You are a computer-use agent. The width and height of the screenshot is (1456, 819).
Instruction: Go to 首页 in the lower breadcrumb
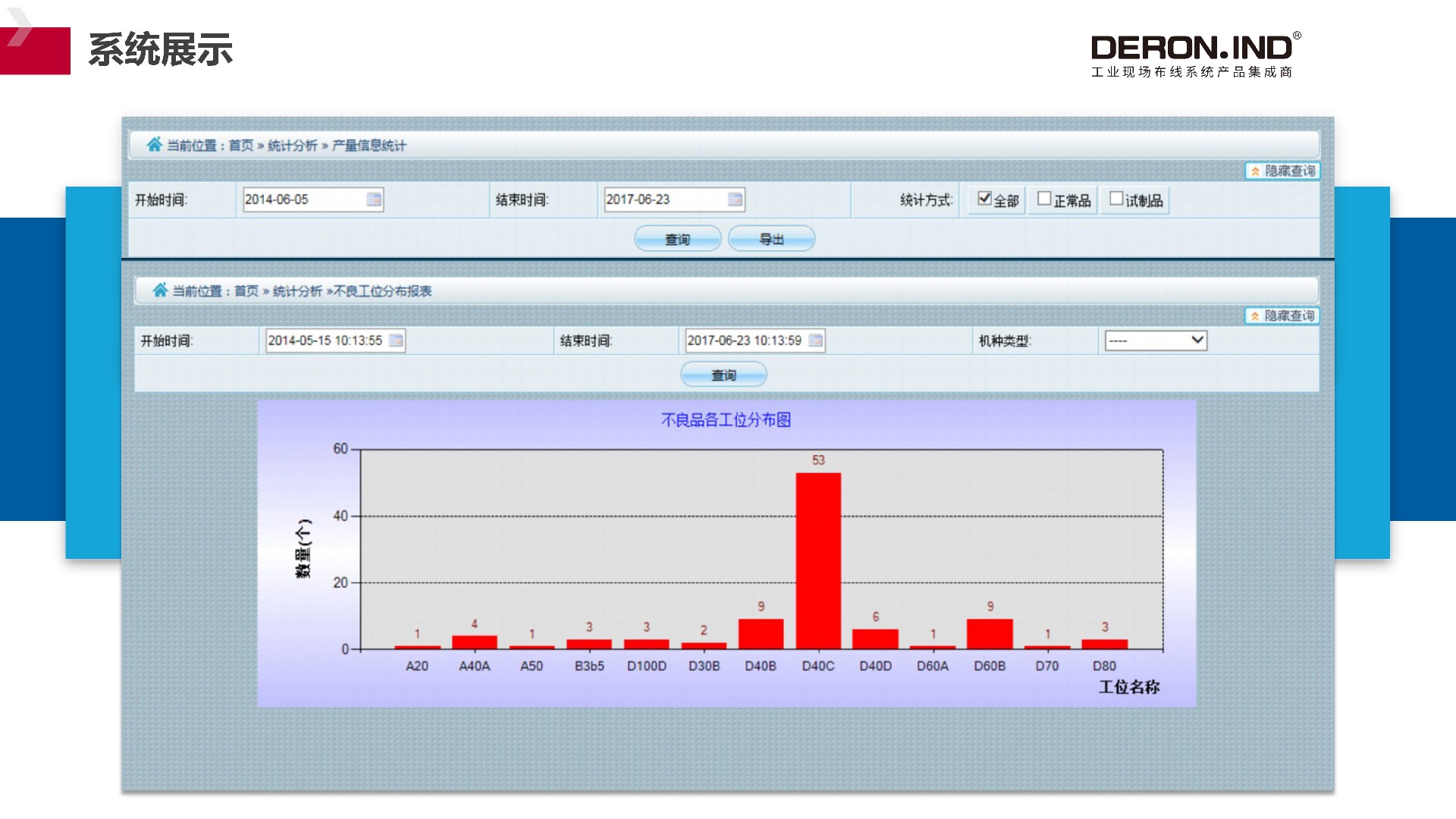tap(246, 291)
